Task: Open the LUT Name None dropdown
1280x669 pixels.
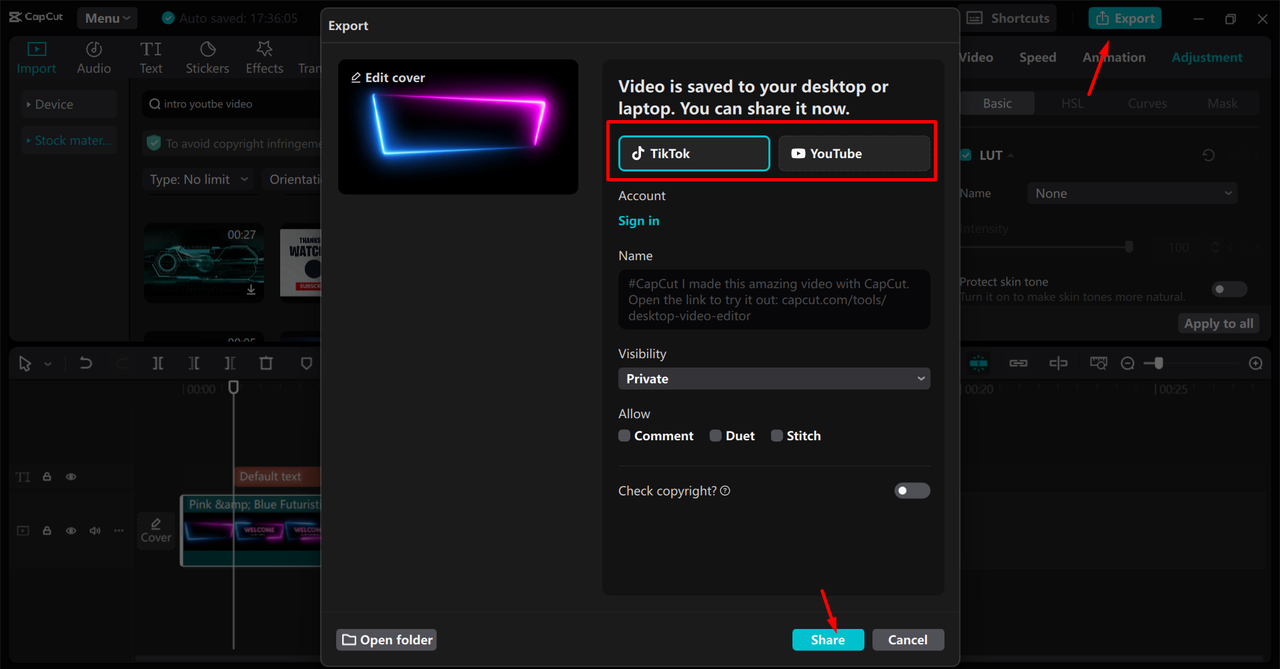Action: (1132, 194)
